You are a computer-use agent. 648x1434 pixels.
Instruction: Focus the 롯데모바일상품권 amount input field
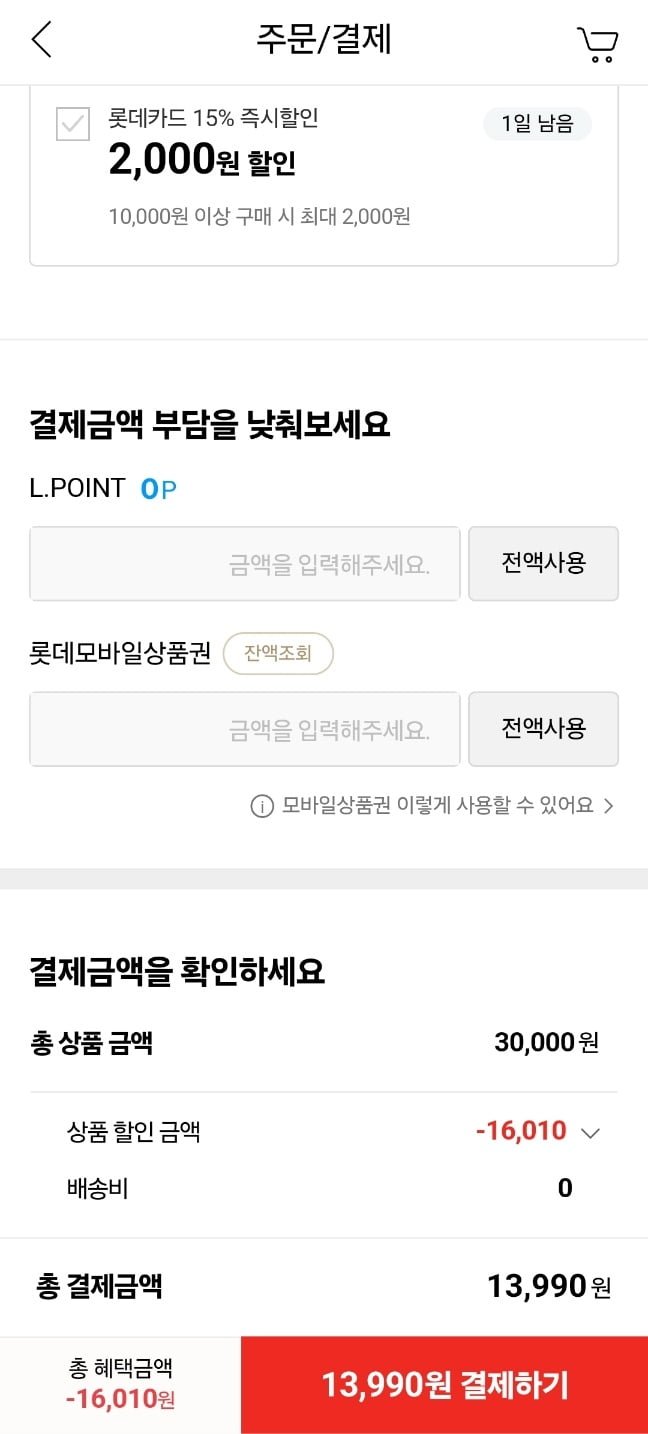[x=245, y=729]
